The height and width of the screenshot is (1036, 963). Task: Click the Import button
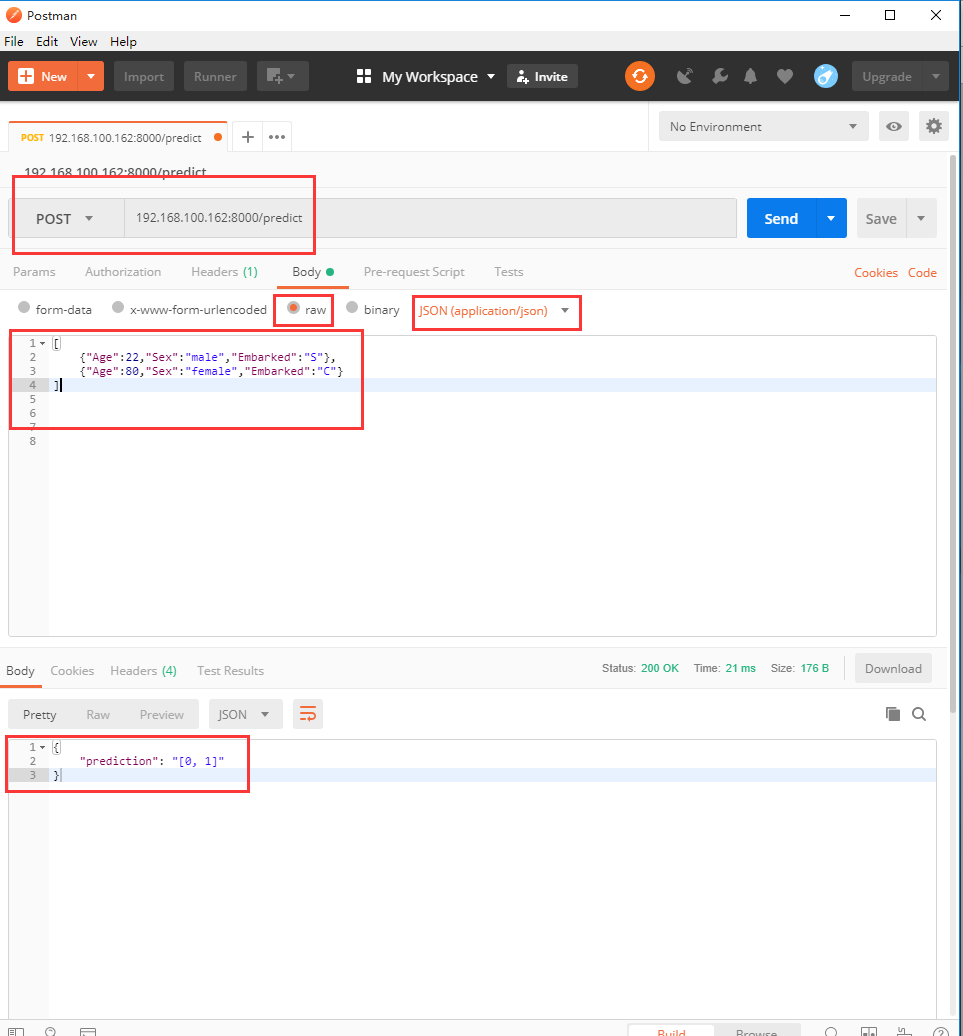tap(143, 76)
